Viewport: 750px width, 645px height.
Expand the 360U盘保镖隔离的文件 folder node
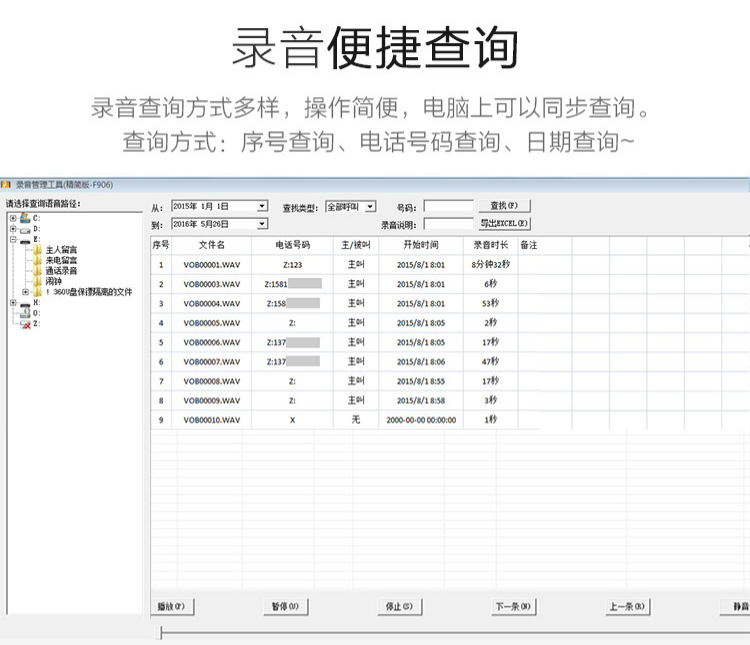pyautogui.click(x=25, y=292)
